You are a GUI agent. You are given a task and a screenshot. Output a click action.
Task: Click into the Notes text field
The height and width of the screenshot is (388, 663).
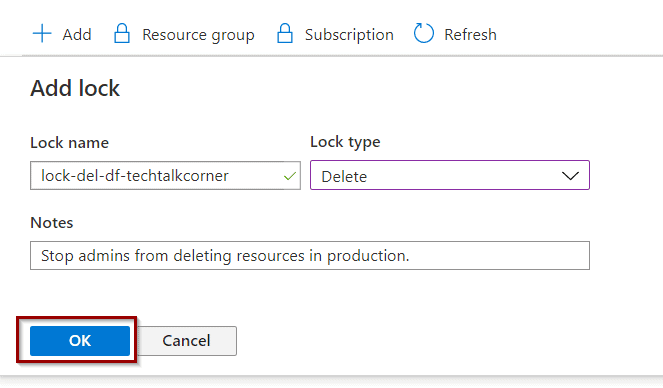click(x=310, y=256)
